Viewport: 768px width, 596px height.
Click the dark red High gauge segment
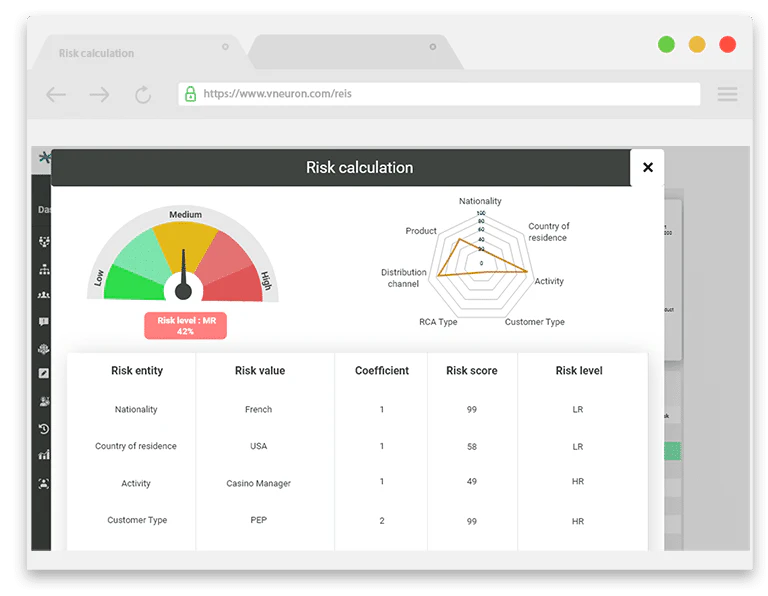tap(235, 286)
